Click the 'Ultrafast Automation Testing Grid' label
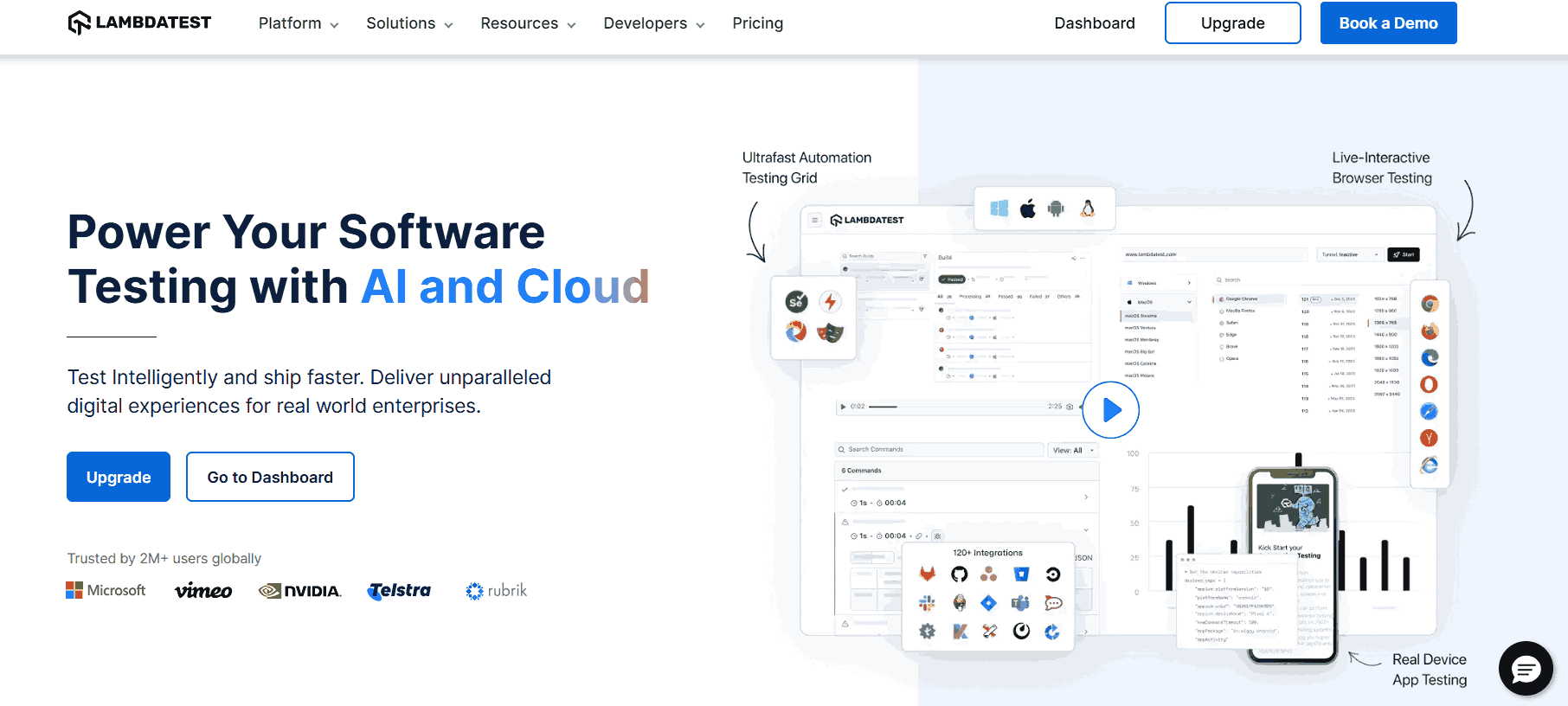This screenshot has height=706, width=1568. 806,168
